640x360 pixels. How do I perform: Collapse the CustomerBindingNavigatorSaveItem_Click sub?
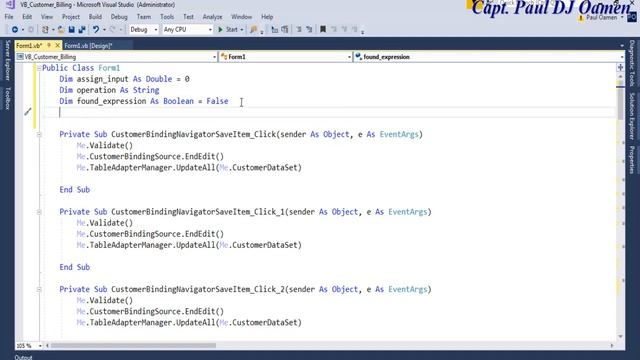pyautogui.click(x=39, y=134)
